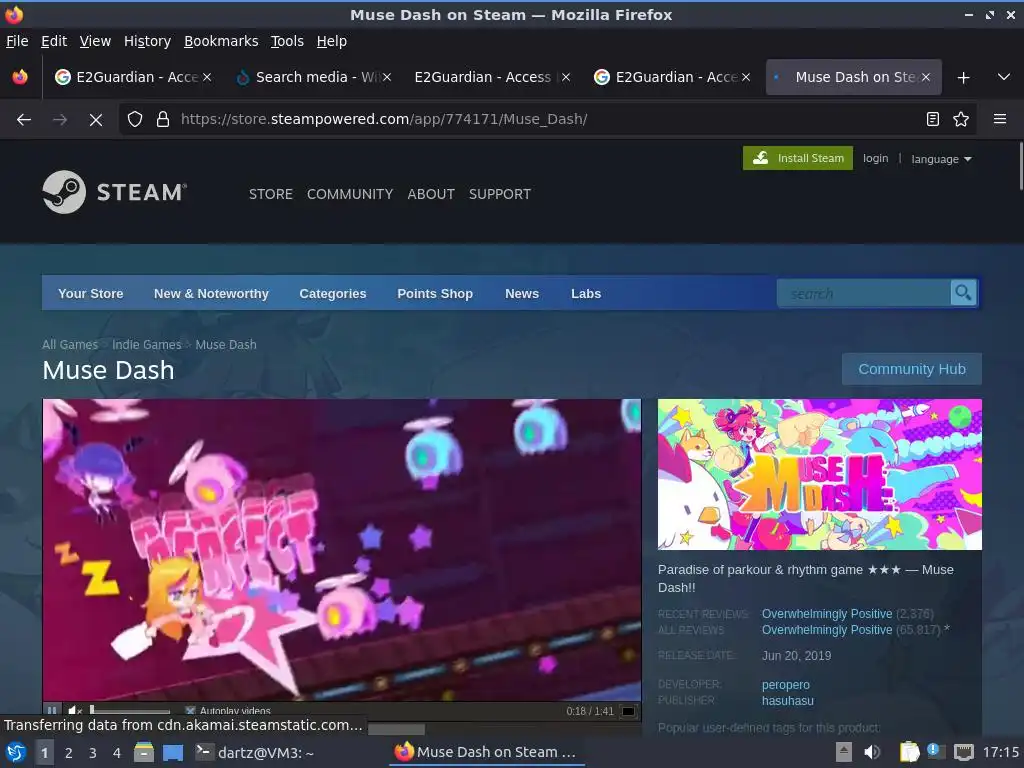List all tabs with the chevron
The image size is (1024, 768).
1004,77
